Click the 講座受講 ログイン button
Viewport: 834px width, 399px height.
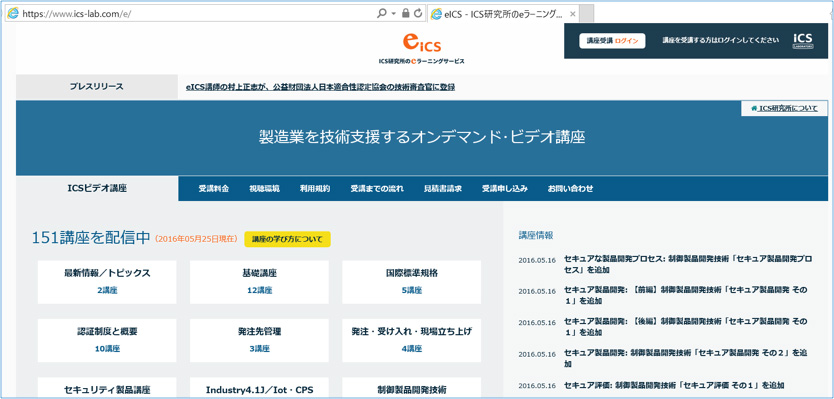tap(612, 40)
